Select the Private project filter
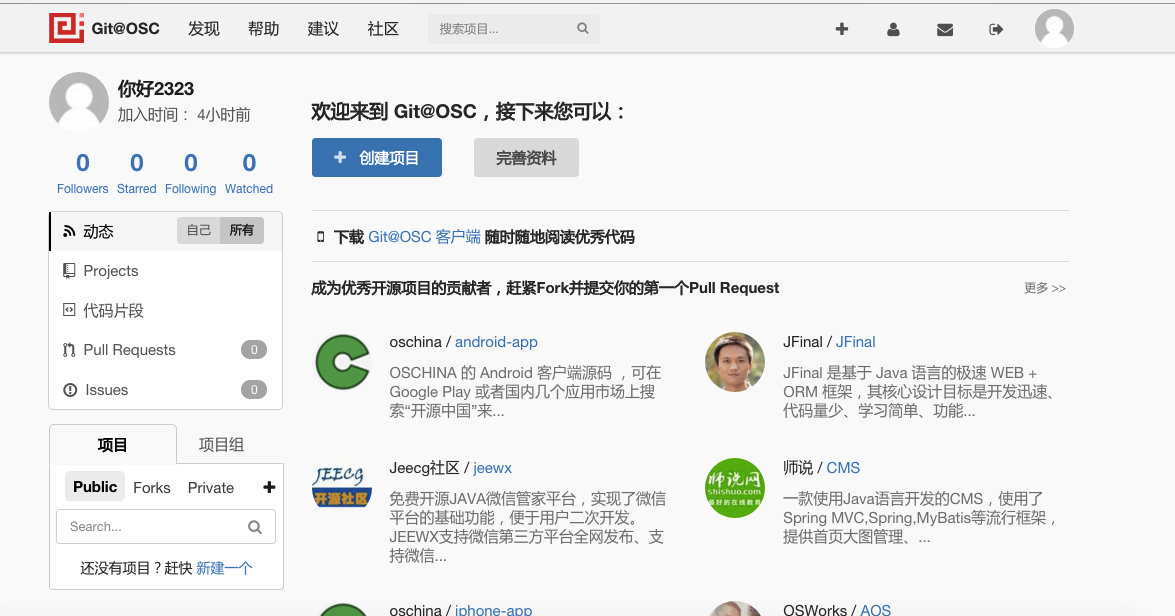Screen dimensions: 1175x616 point(211,488)
